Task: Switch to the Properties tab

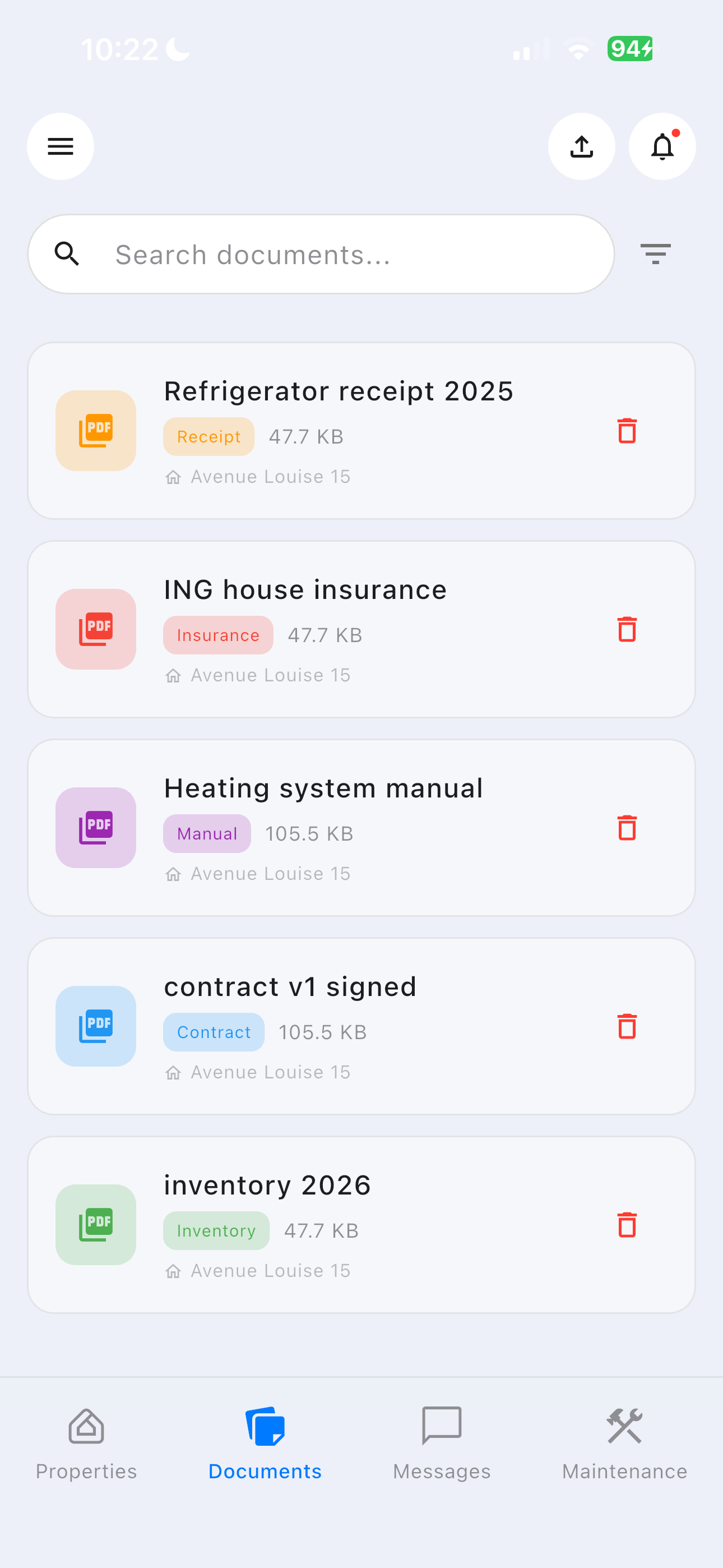Action: (x=86, y=1442)
